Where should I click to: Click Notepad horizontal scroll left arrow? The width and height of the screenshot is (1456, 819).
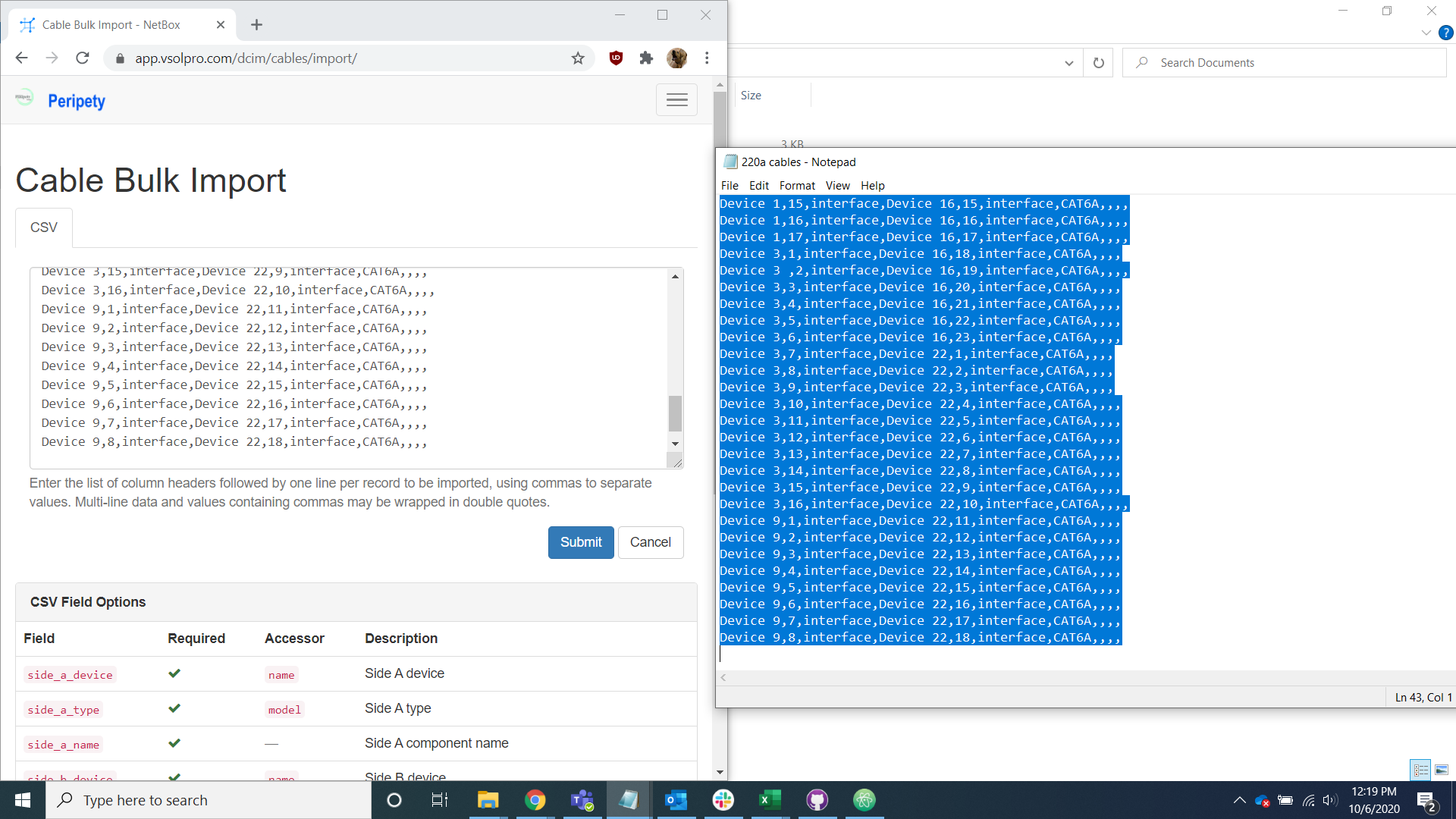(x=723, y=678)
